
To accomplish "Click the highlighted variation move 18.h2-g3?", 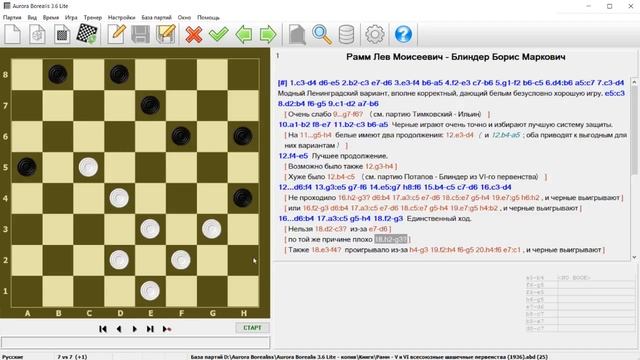I will (x=391, y=239).
